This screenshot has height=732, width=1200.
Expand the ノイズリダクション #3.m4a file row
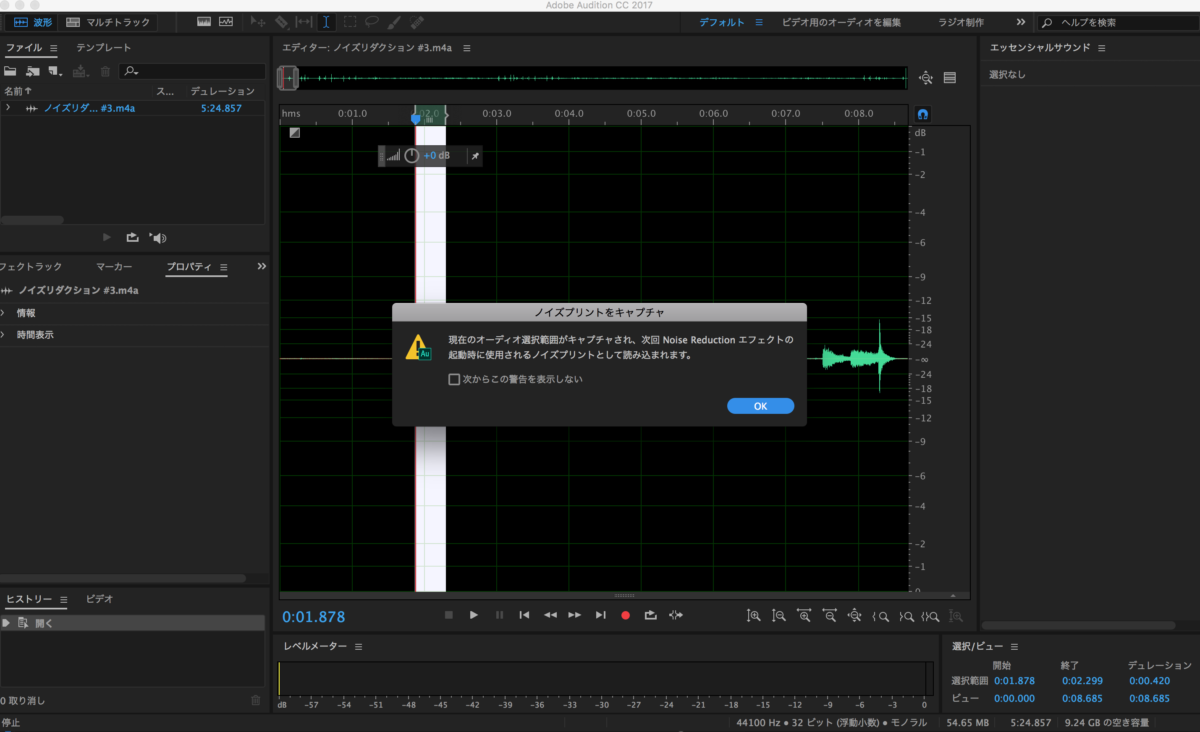click(8, 108)
